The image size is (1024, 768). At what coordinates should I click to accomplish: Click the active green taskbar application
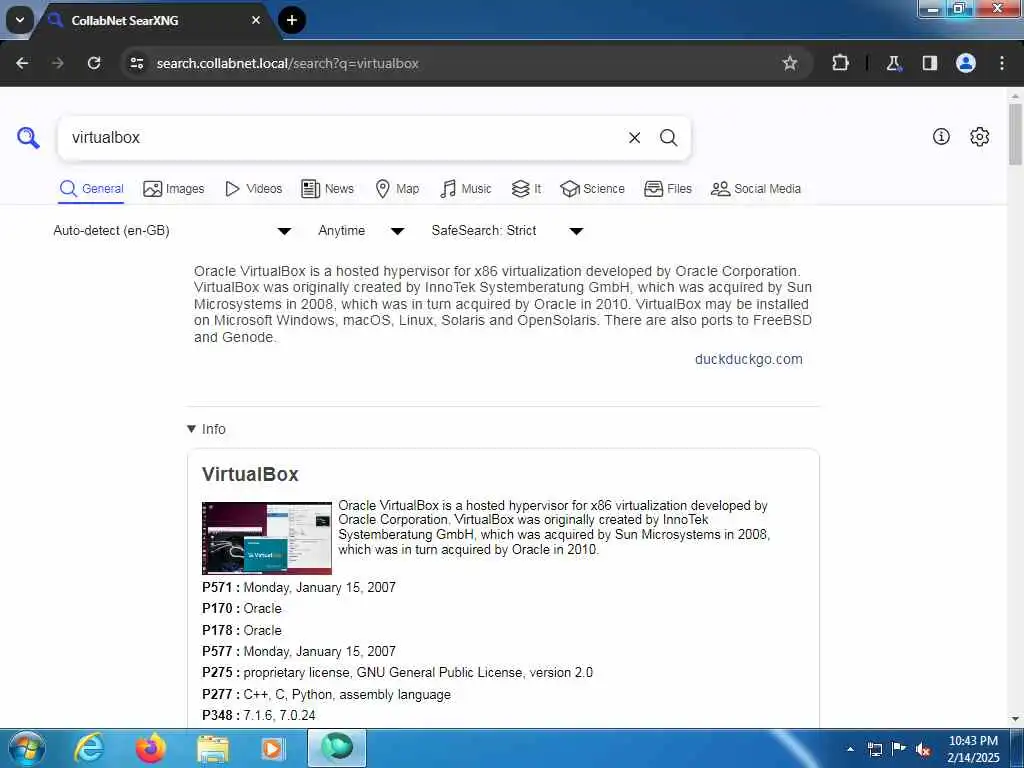[337, 748]
